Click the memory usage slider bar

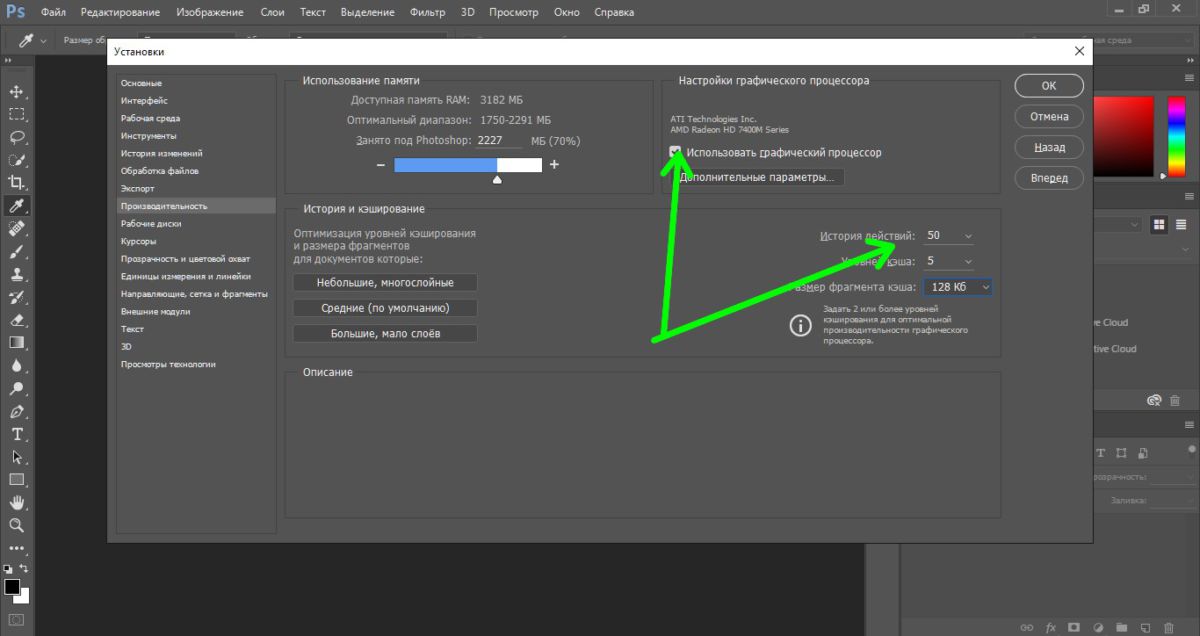[x=468, y=164]
